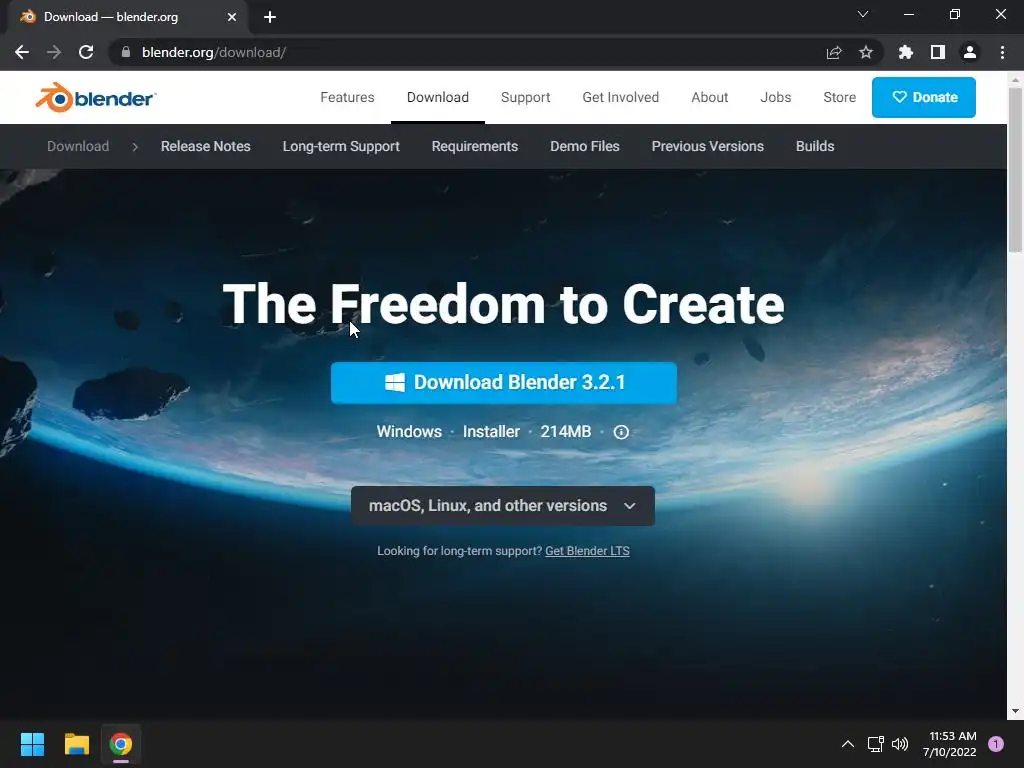The height and width of the screenshot is (768, 1024).
Task: Click the network icon in system tray
Action: [x=876, y=744]
